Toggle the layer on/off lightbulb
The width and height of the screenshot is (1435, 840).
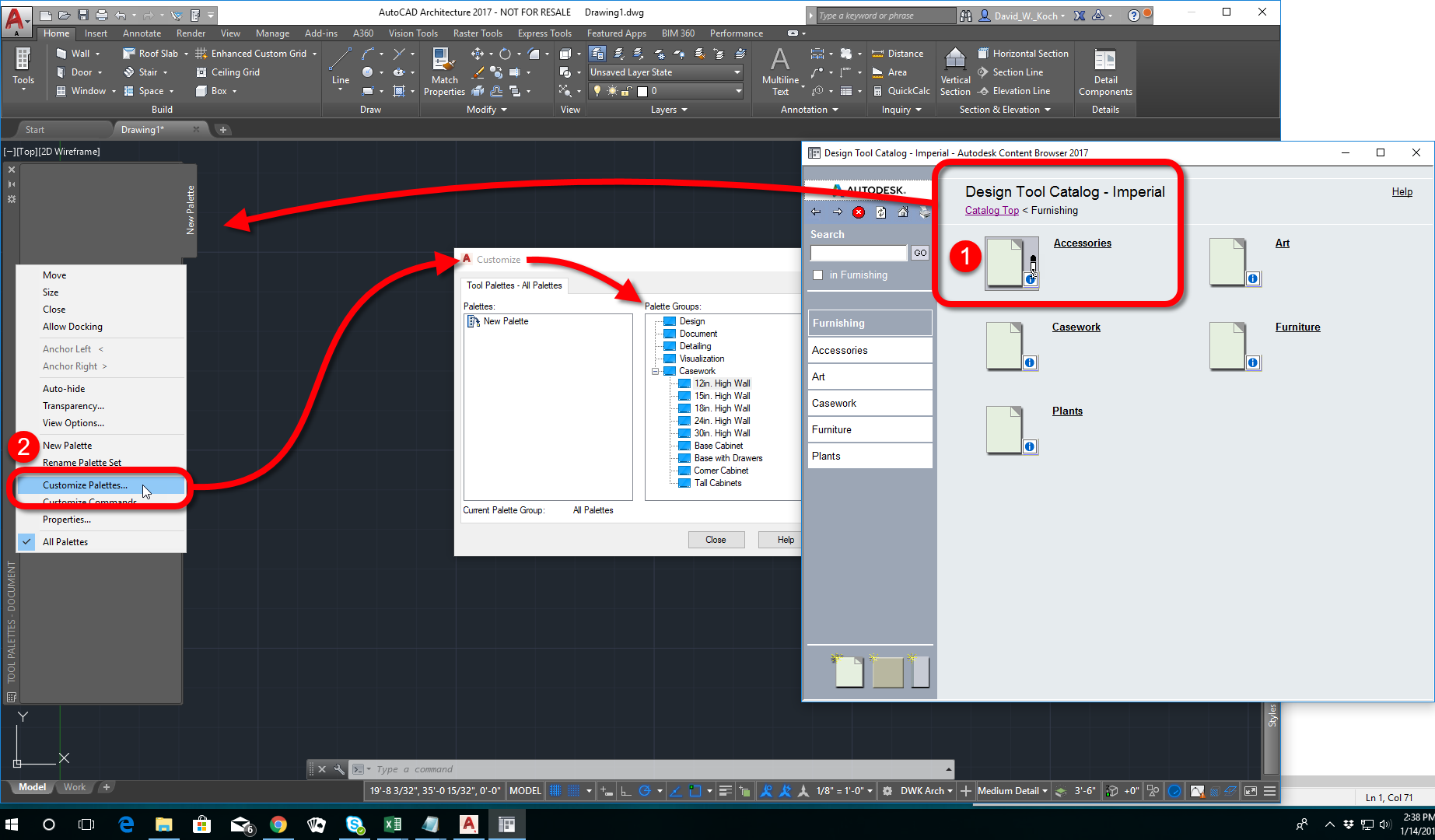[x=597, y=91]
